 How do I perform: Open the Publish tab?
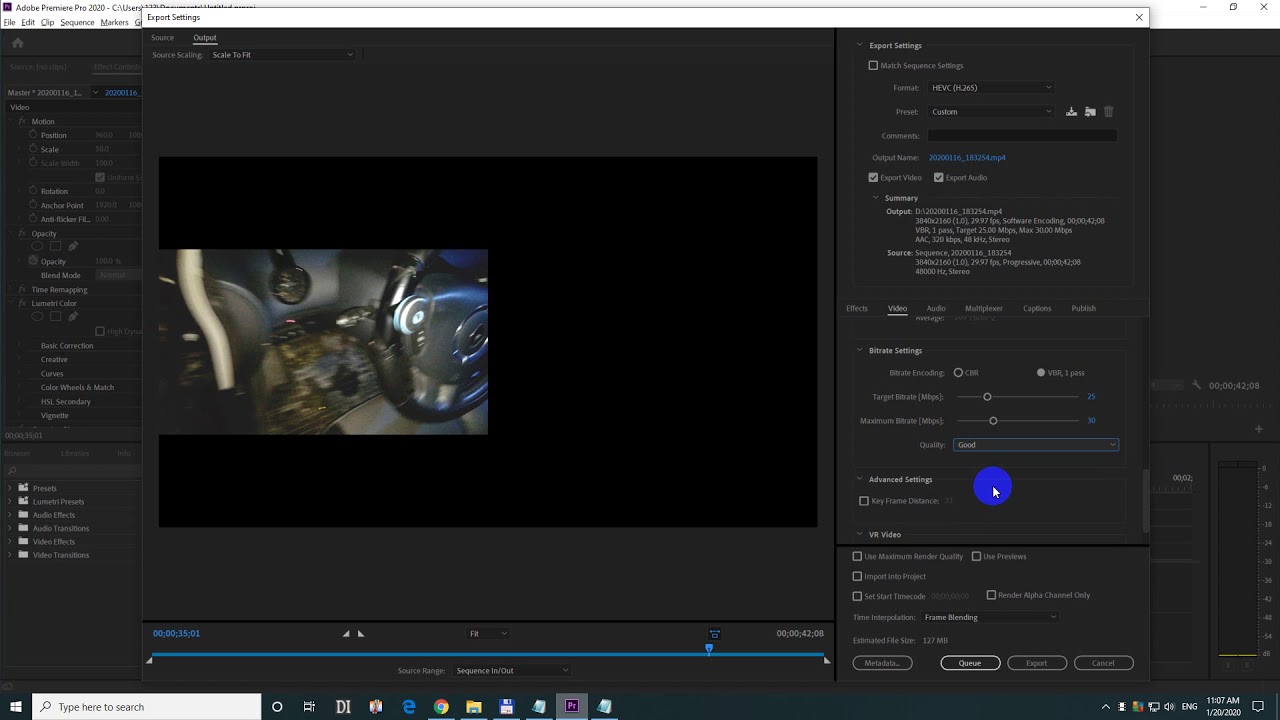tap(1084, 309)
